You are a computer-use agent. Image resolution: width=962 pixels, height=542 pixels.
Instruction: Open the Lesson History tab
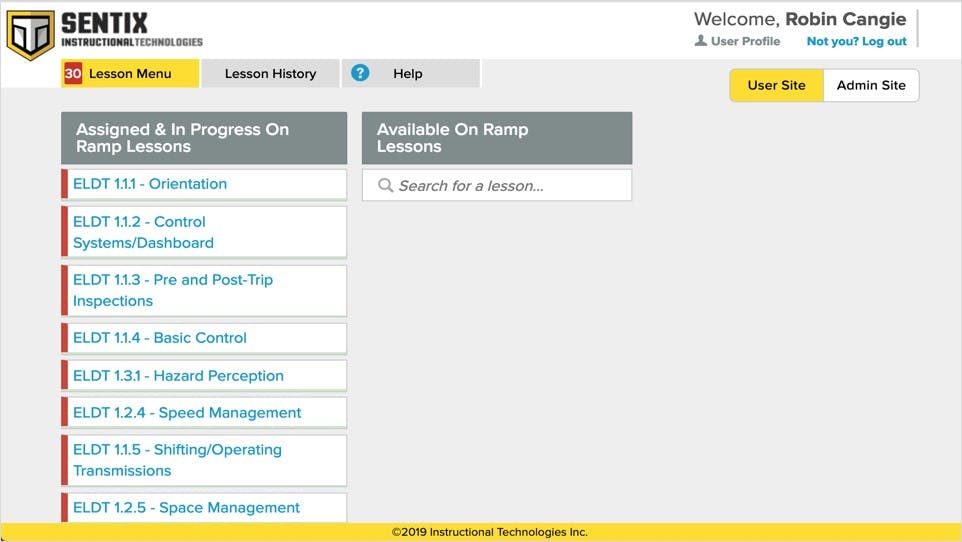[270, 73]
